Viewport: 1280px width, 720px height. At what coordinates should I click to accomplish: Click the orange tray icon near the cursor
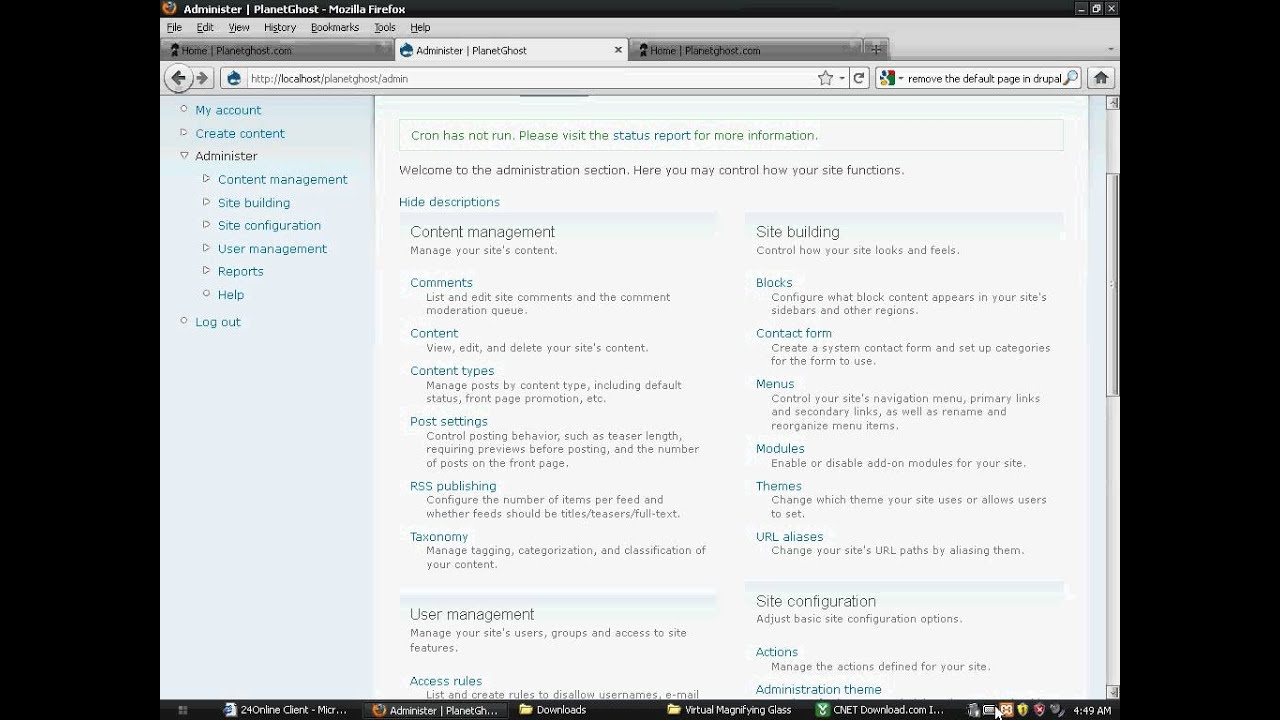point(1006,710)
